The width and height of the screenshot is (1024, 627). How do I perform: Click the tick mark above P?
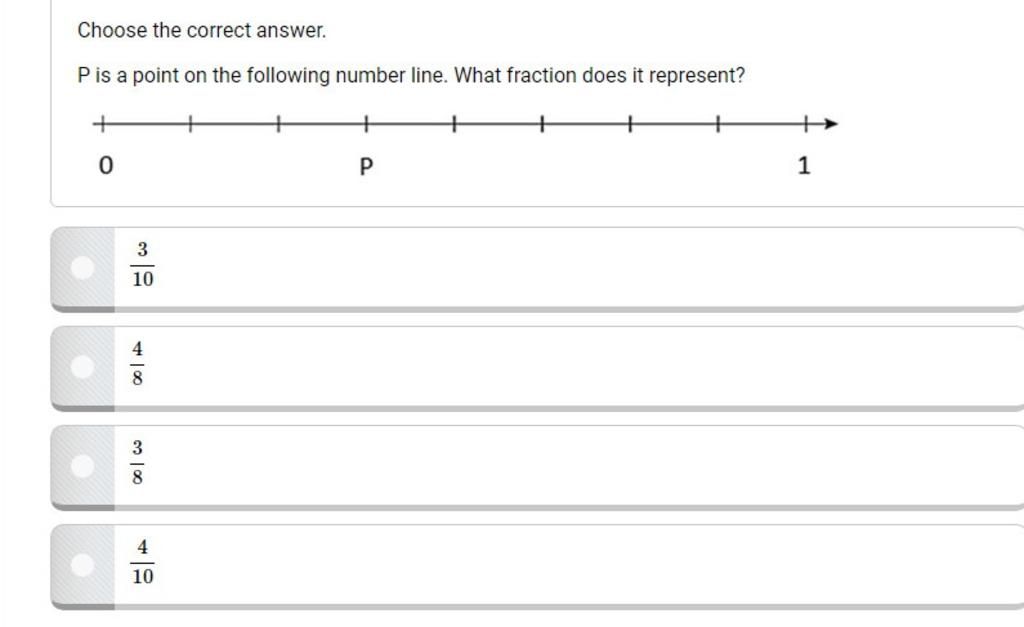point(366,123)
